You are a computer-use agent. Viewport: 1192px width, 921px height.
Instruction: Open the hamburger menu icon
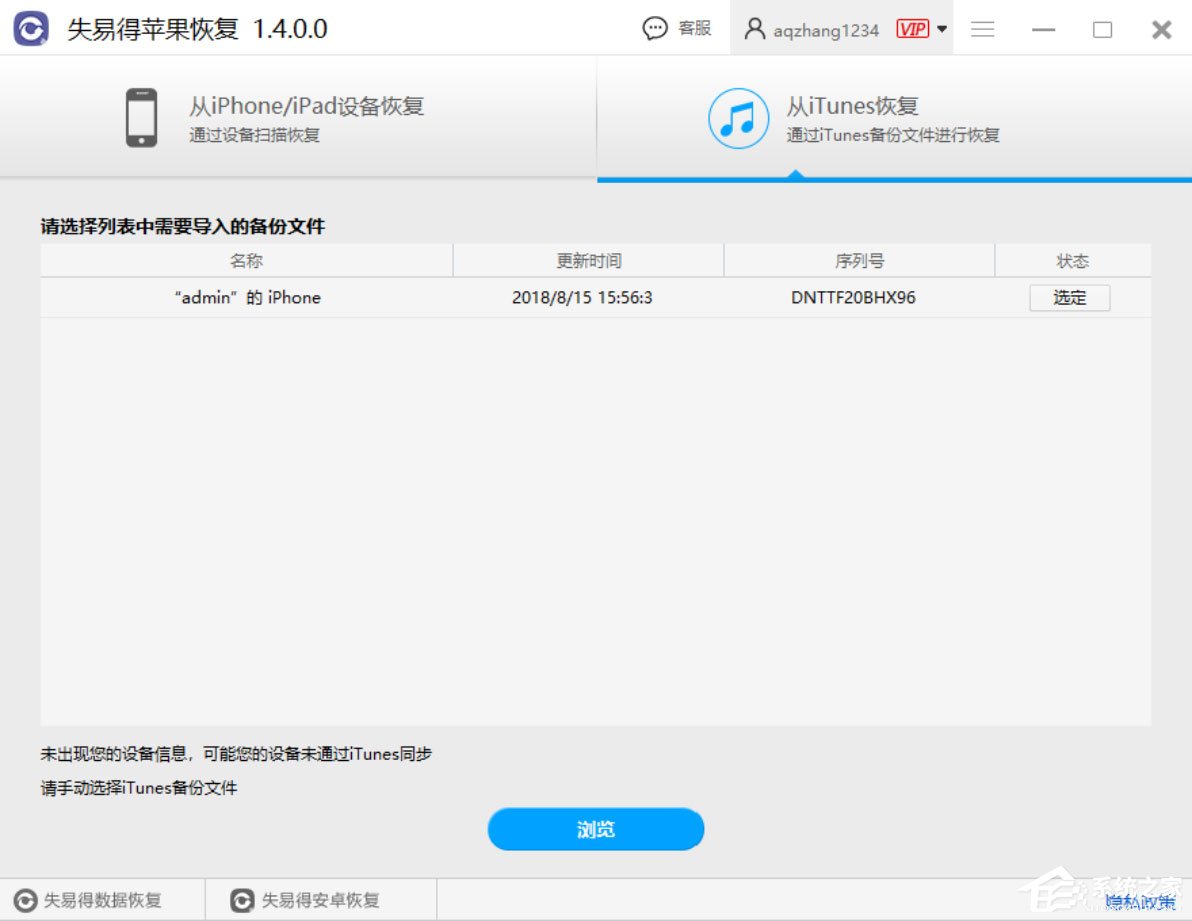tap(982, 29)
